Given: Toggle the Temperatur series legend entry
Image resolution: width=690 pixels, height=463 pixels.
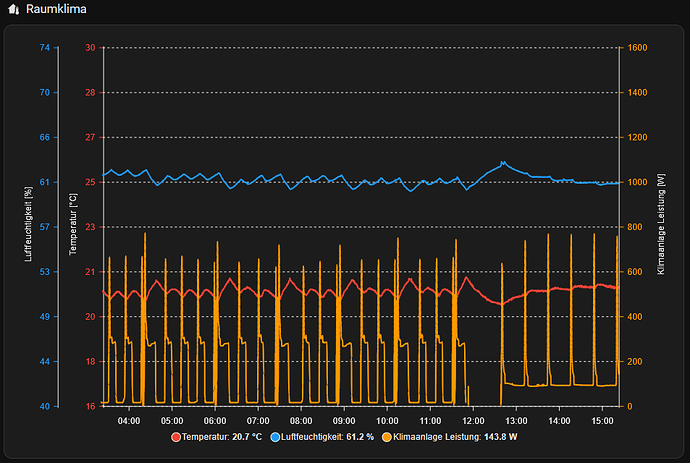Looking at the screenshot, I should pyautogui.click(x=217, y=437).
